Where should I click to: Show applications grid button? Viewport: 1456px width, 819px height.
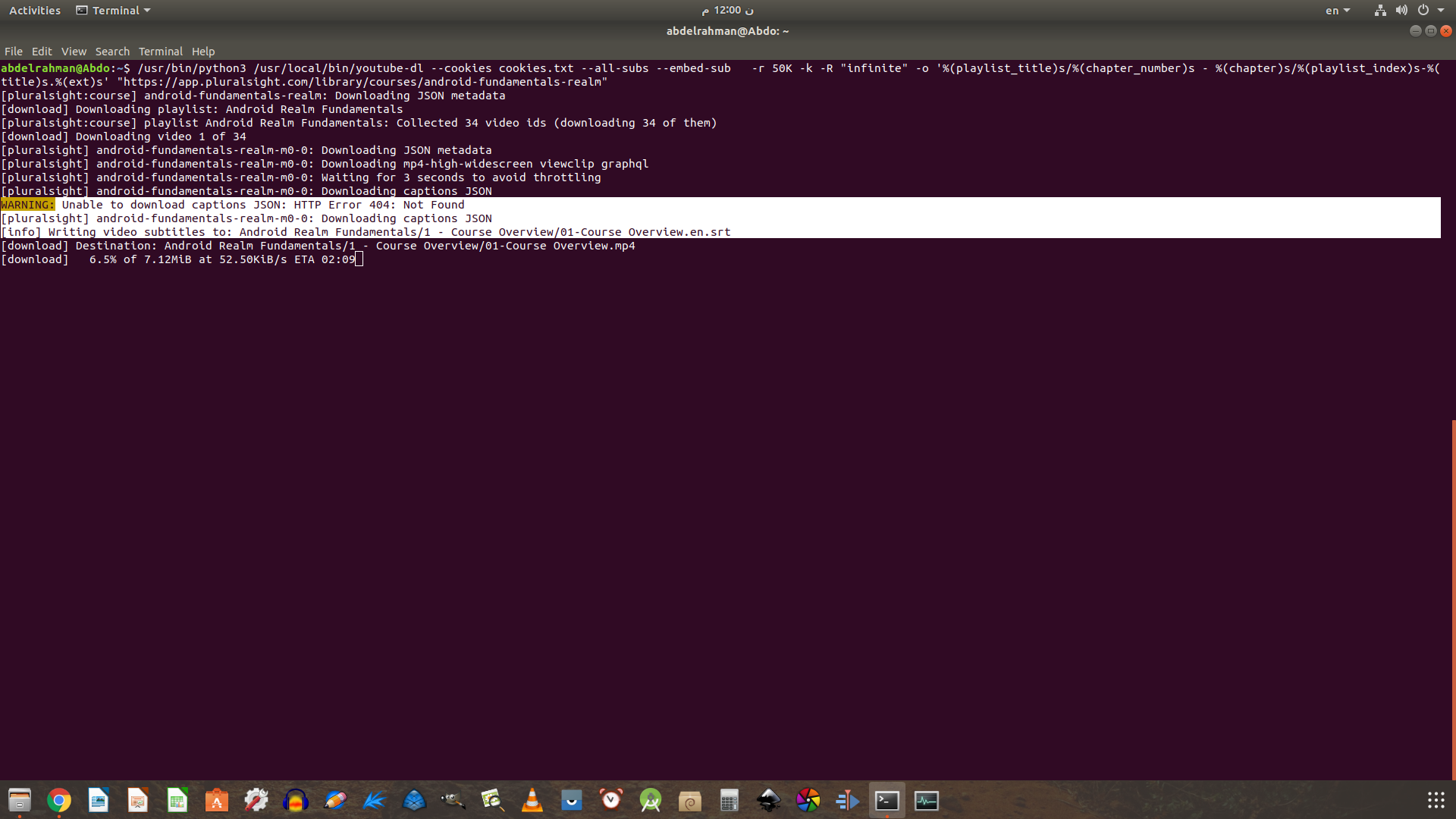point(1436,801)
